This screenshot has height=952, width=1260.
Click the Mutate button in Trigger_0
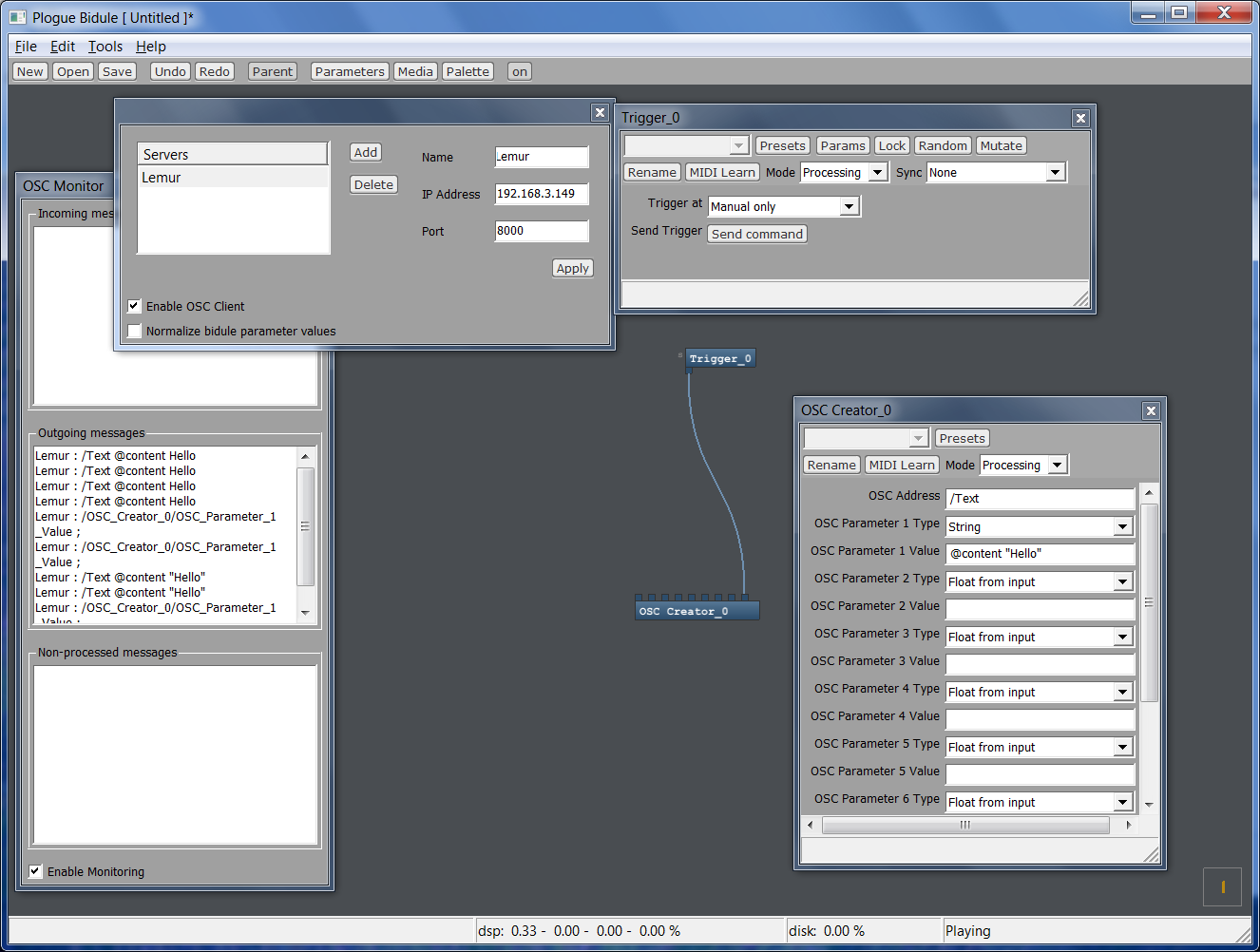click(x=1002, y=145)
